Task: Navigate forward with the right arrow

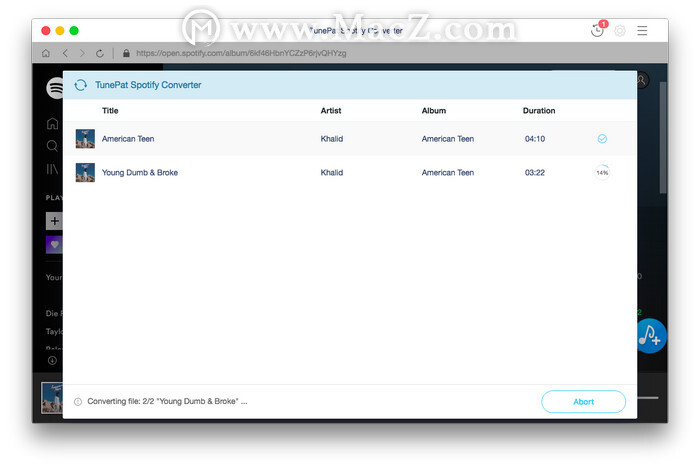Action: [x=82, y=53]
